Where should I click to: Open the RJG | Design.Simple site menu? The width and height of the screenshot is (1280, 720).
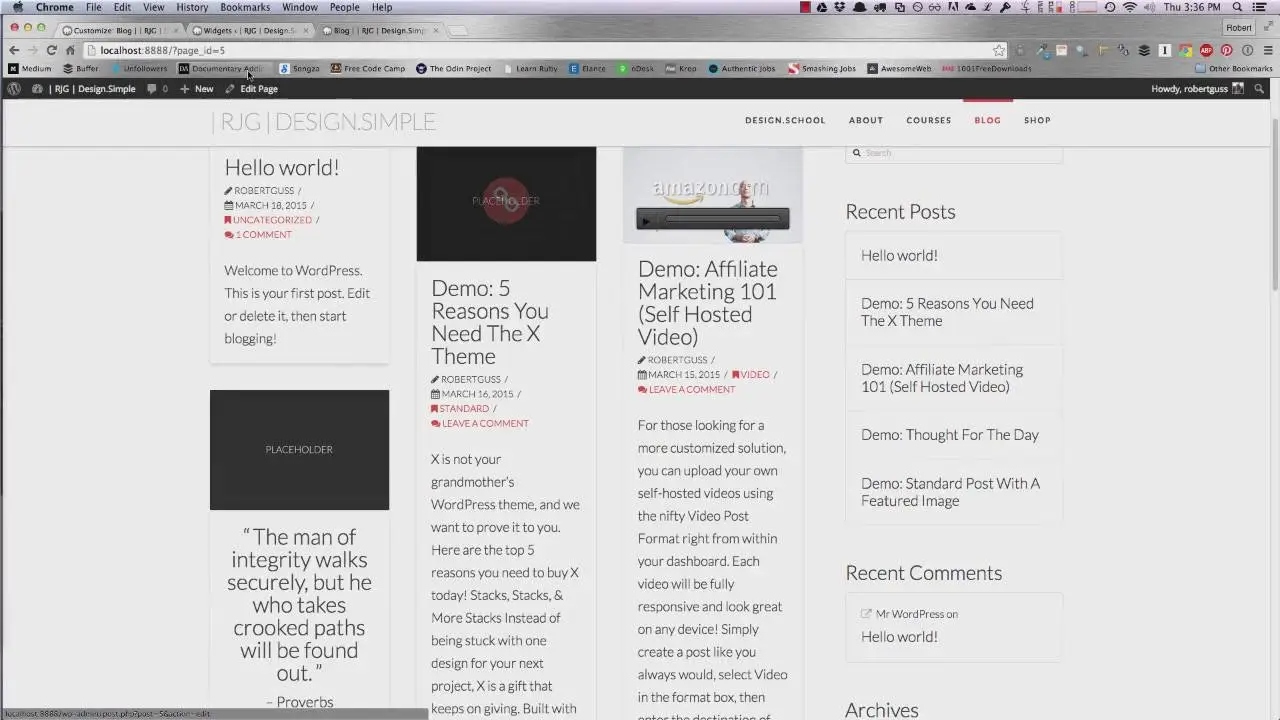[x=84, y=89]
